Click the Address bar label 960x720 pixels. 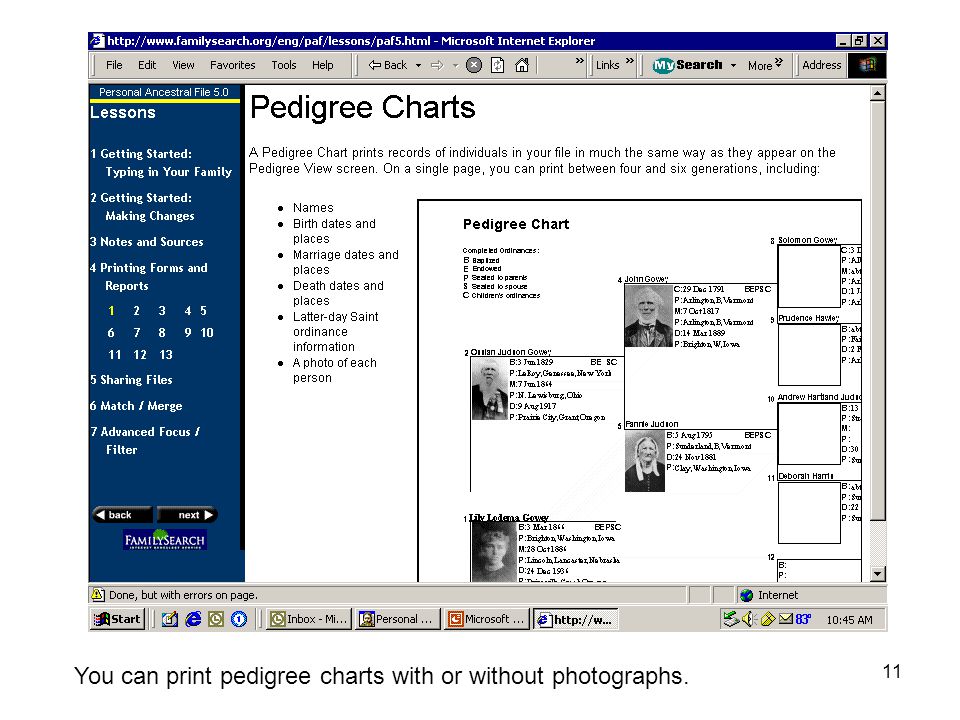822,65
